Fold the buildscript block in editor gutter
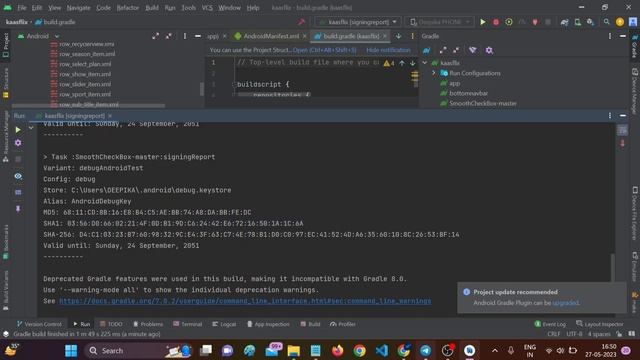The width and height of the screenshot is (640, 360). click(x=234, y=84)
